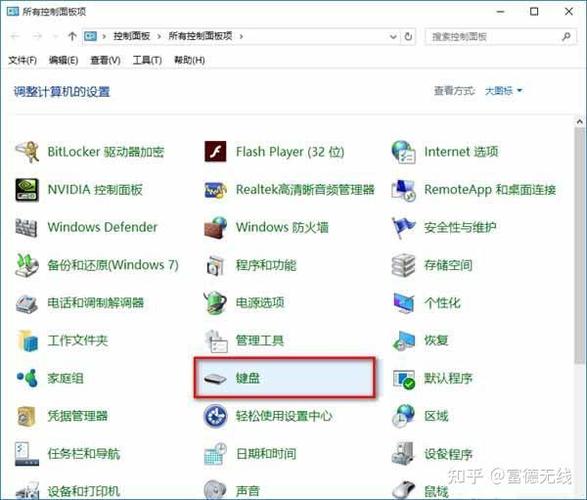Maximize the control panel window

(x=534, y=12)
